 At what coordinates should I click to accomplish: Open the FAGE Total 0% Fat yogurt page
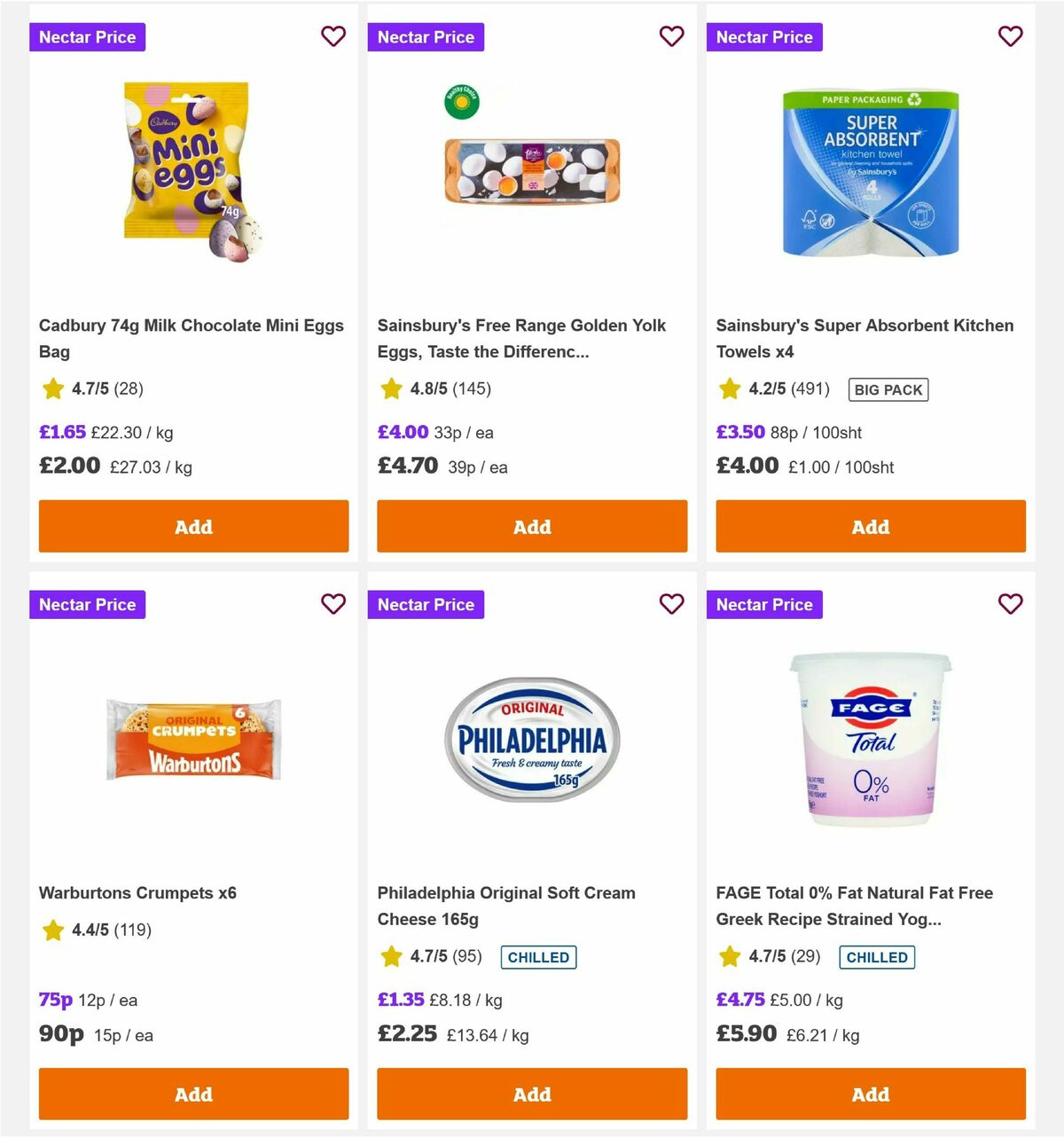coord(854,906)
